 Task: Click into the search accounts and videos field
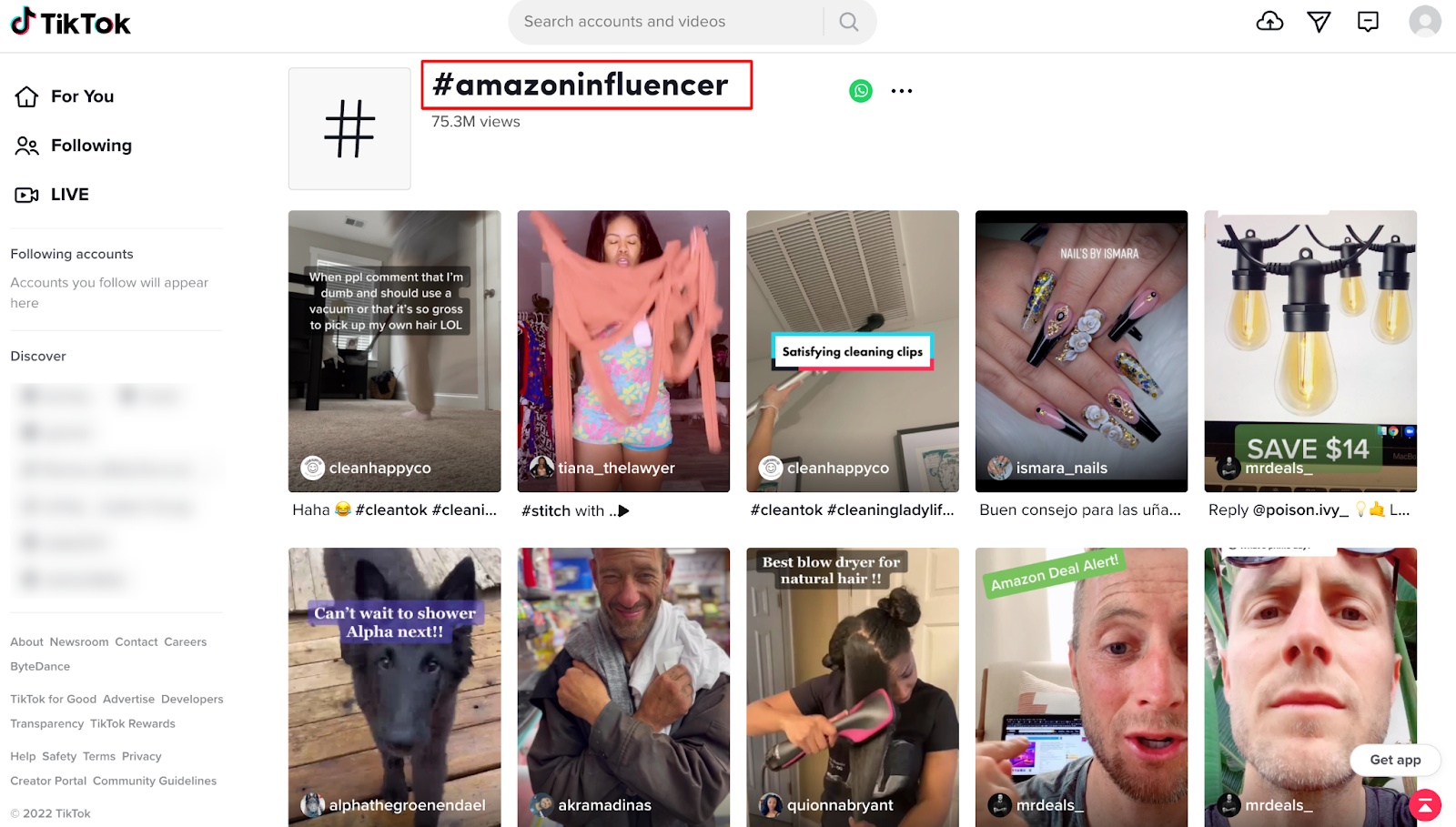(x=669, y=22)
